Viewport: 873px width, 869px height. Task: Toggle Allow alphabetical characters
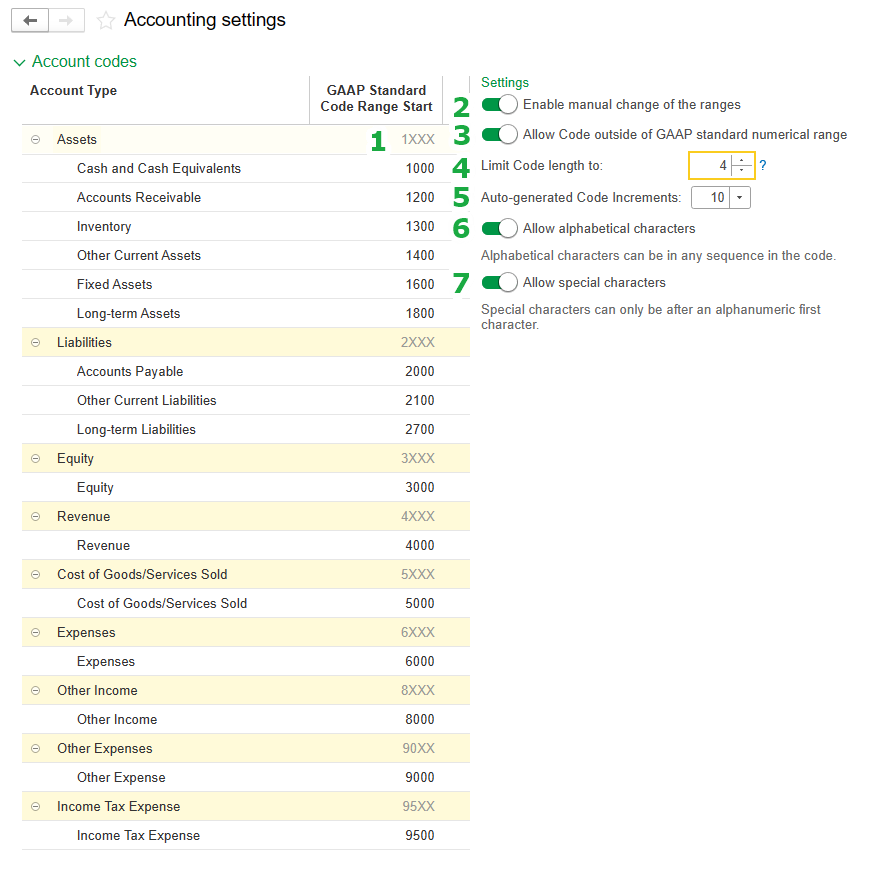(x=499, y=228)
